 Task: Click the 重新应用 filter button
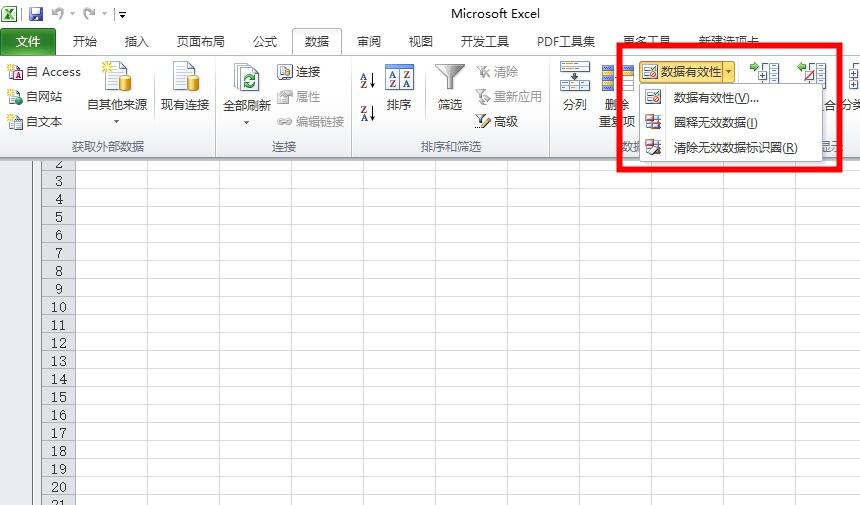coord(508,97)
